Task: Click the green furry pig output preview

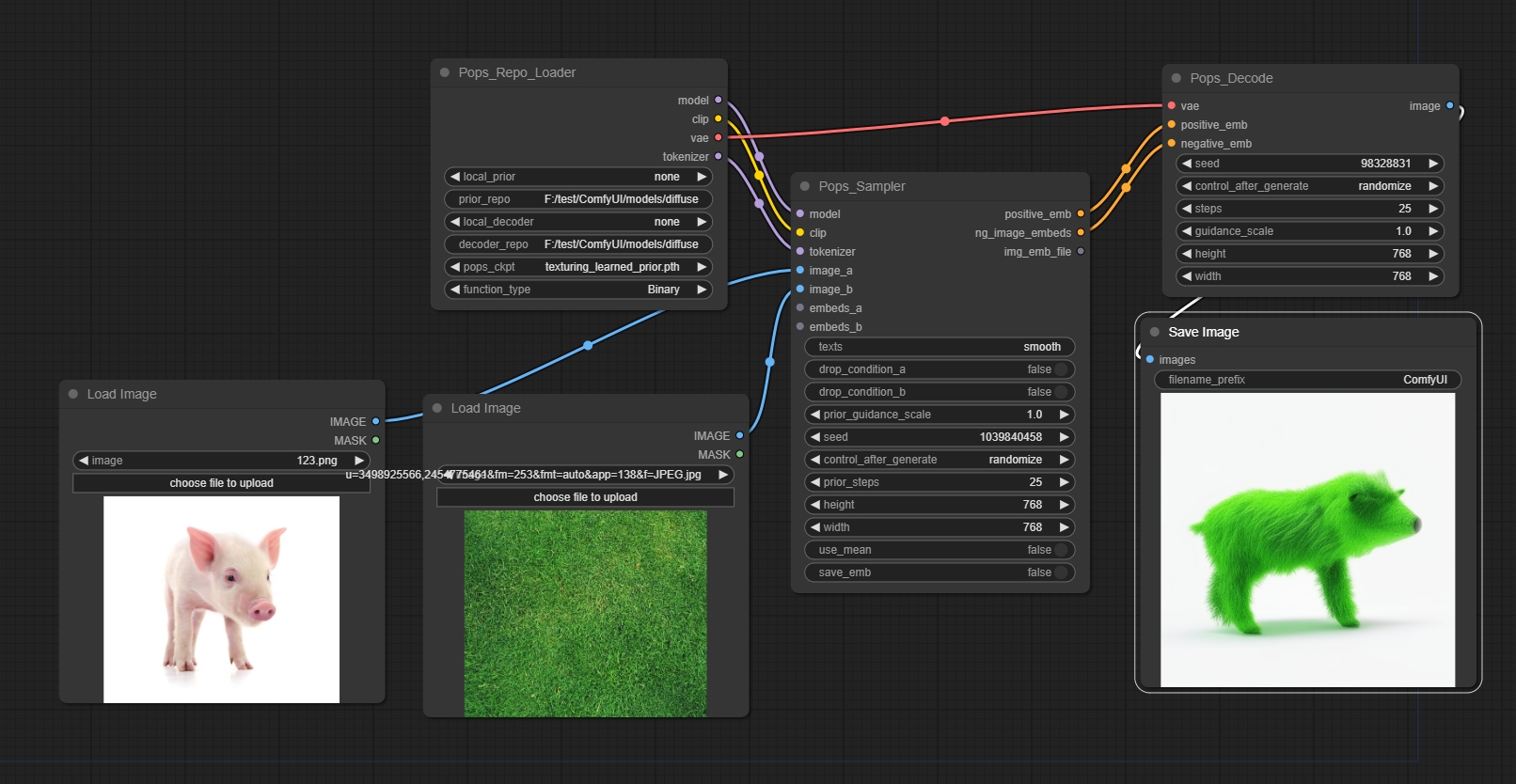Action: (x=1308, y=540)
